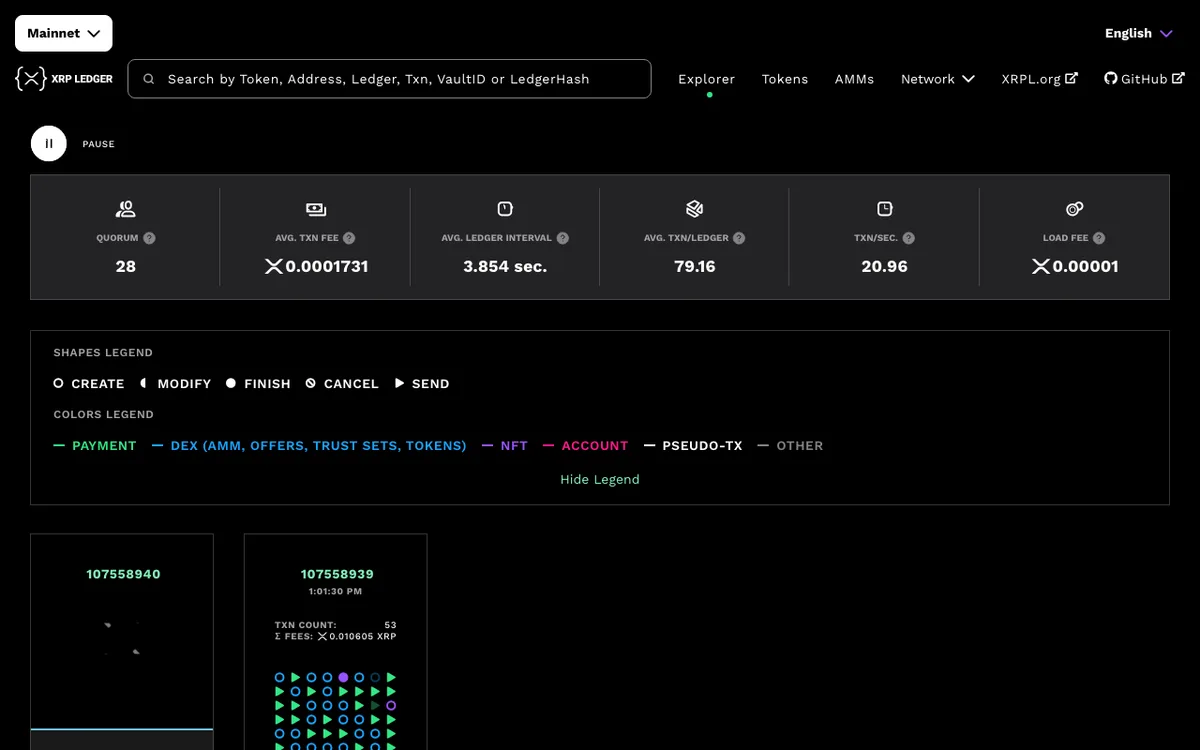
Task: Click the Finish shape legend item
Action: 258,384
